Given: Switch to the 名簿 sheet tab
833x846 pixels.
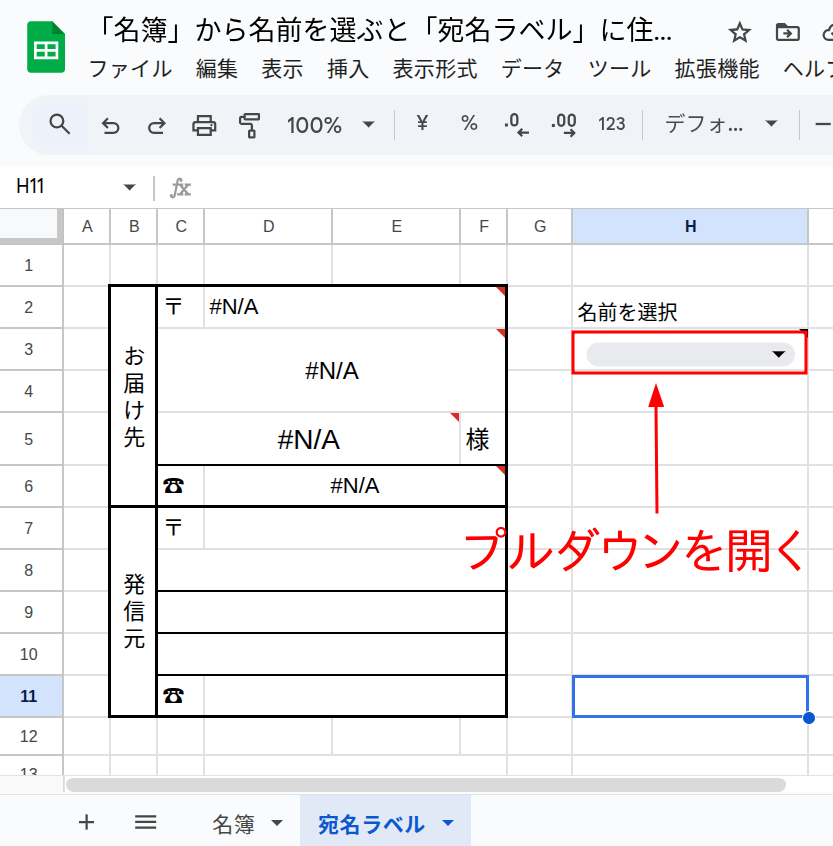Looking at the screenshot, I should coord(233,820).
